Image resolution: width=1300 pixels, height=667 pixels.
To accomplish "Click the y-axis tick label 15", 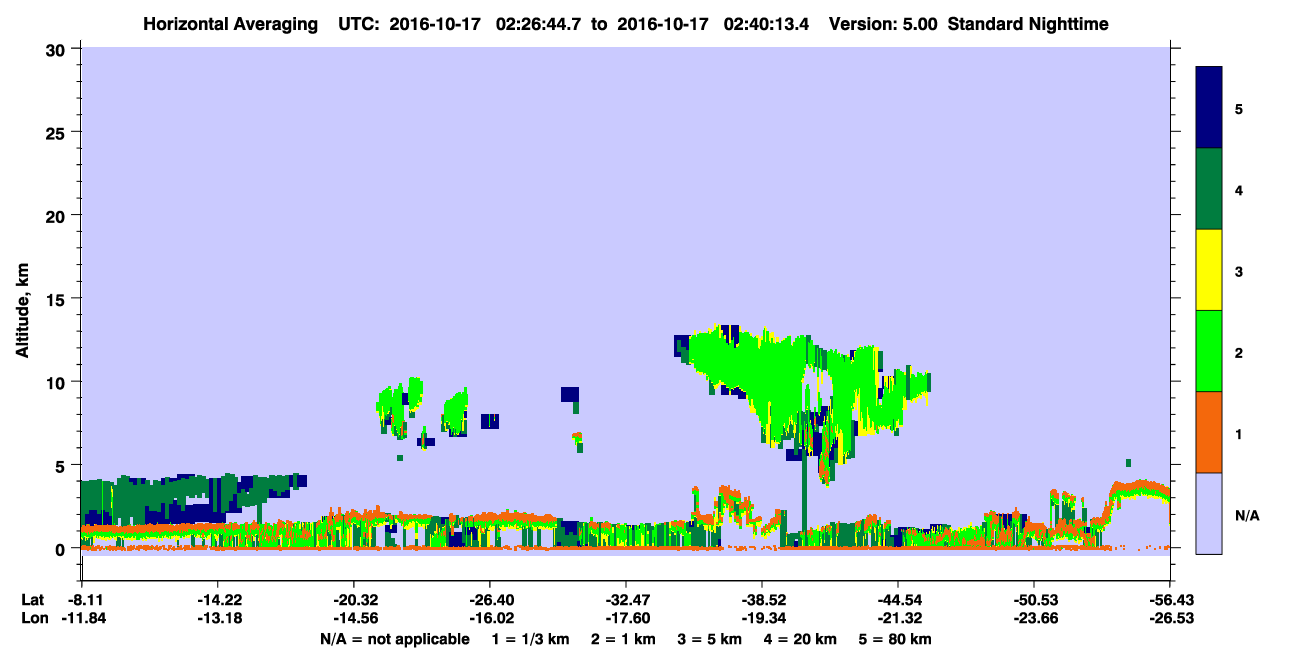I will tap(58, 299).
